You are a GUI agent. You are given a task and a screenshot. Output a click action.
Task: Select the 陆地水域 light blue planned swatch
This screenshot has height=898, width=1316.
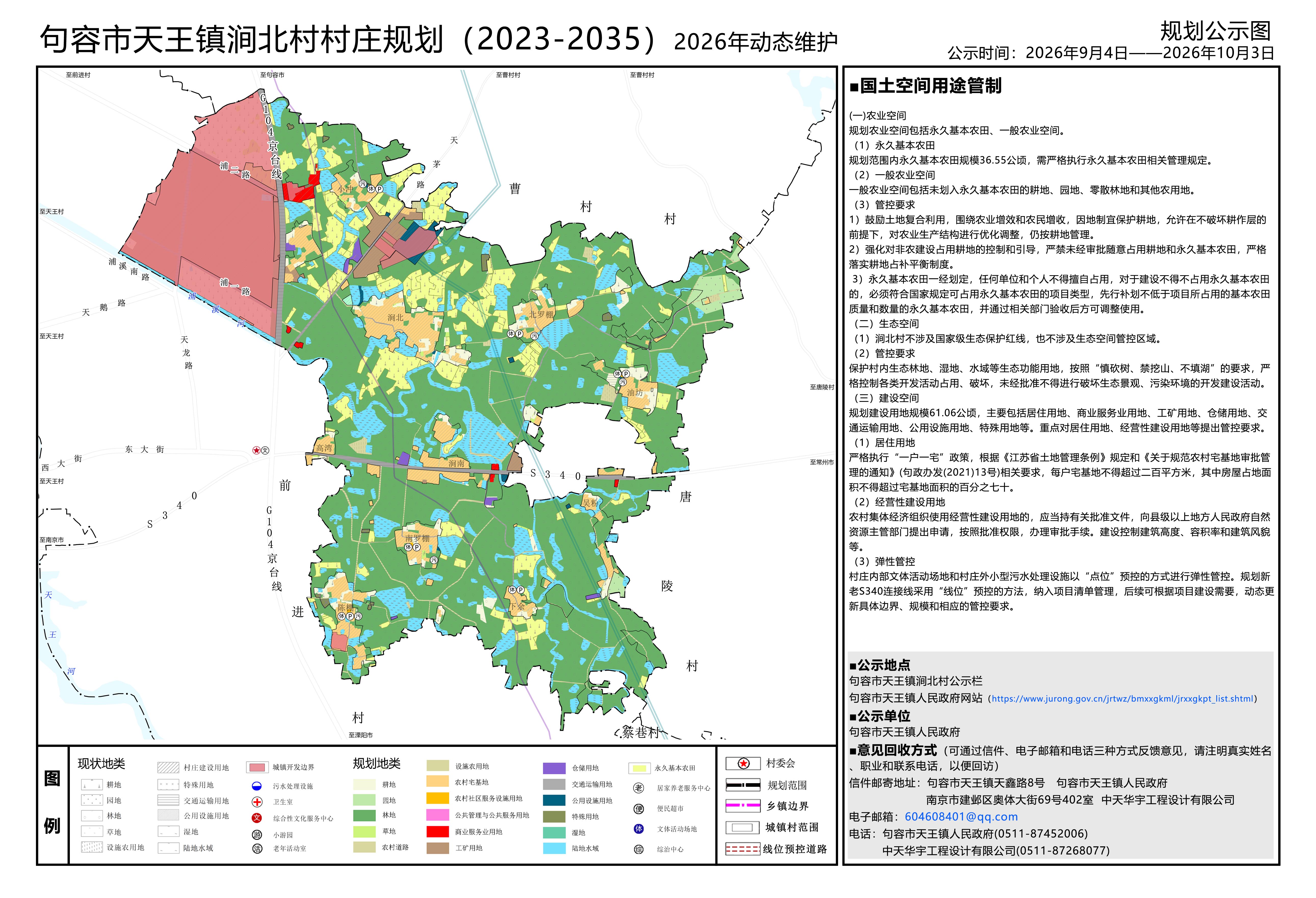pos(554,848)
